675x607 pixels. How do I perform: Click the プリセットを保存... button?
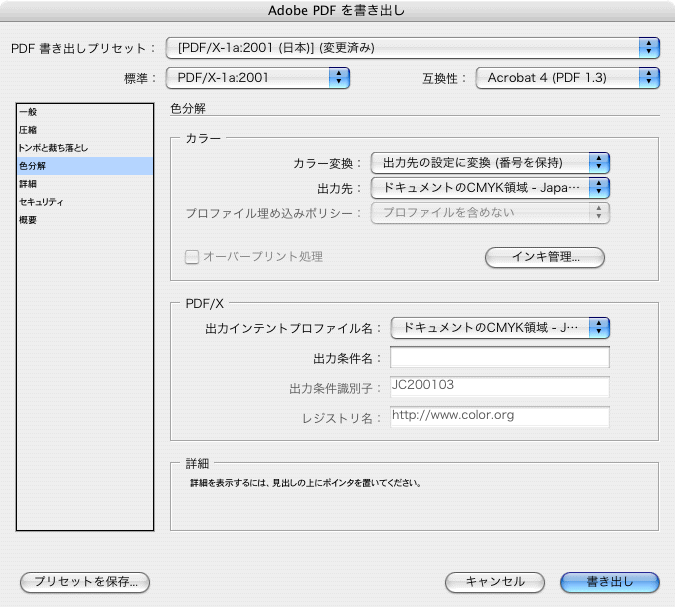click(x=85, y=582)
